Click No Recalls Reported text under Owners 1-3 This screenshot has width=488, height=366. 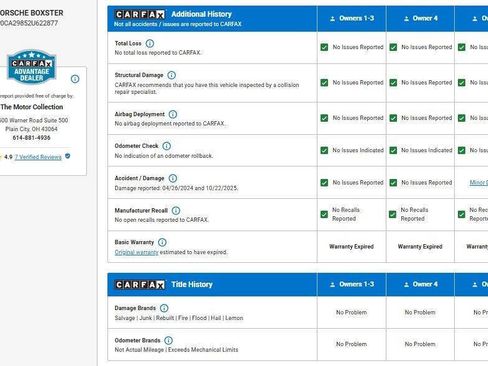click(346, 214)
